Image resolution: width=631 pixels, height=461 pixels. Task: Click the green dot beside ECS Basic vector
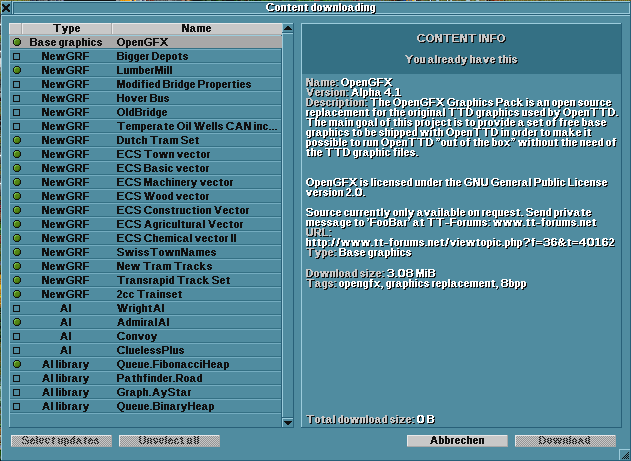tap(17, 168)
